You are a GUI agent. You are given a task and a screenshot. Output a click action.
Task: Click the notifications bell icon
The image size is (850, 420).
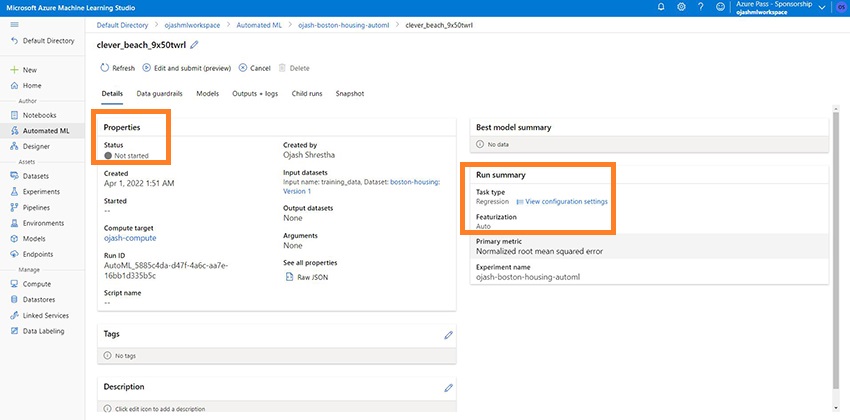661,7
